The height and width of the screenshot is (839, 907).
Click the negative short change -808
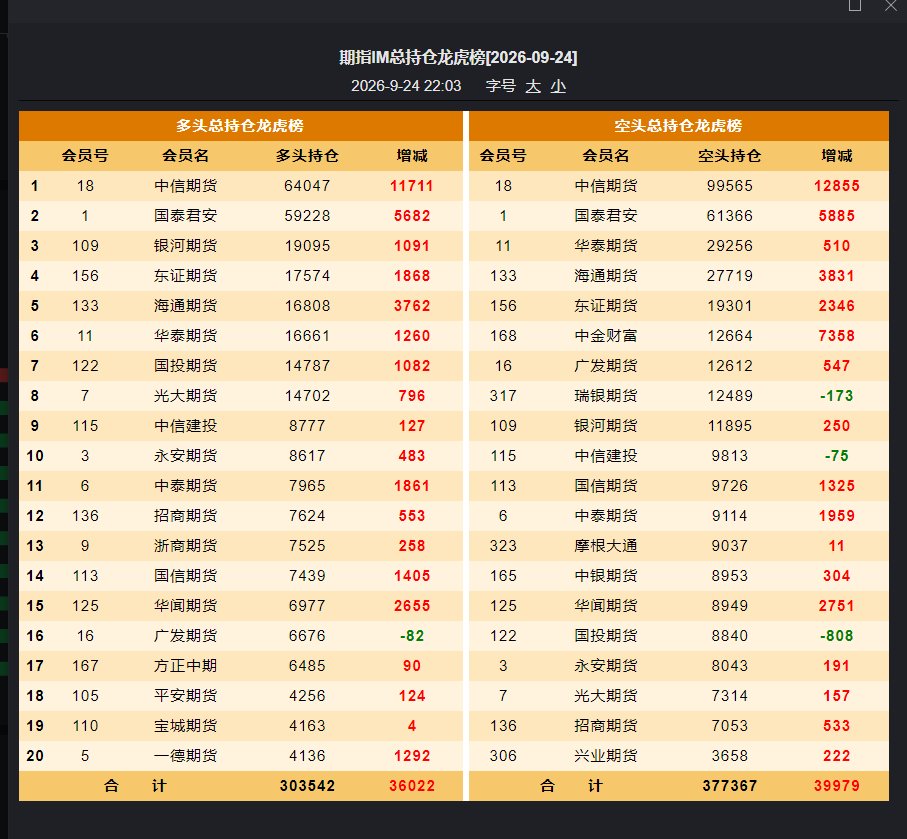[x=836, y=636]
